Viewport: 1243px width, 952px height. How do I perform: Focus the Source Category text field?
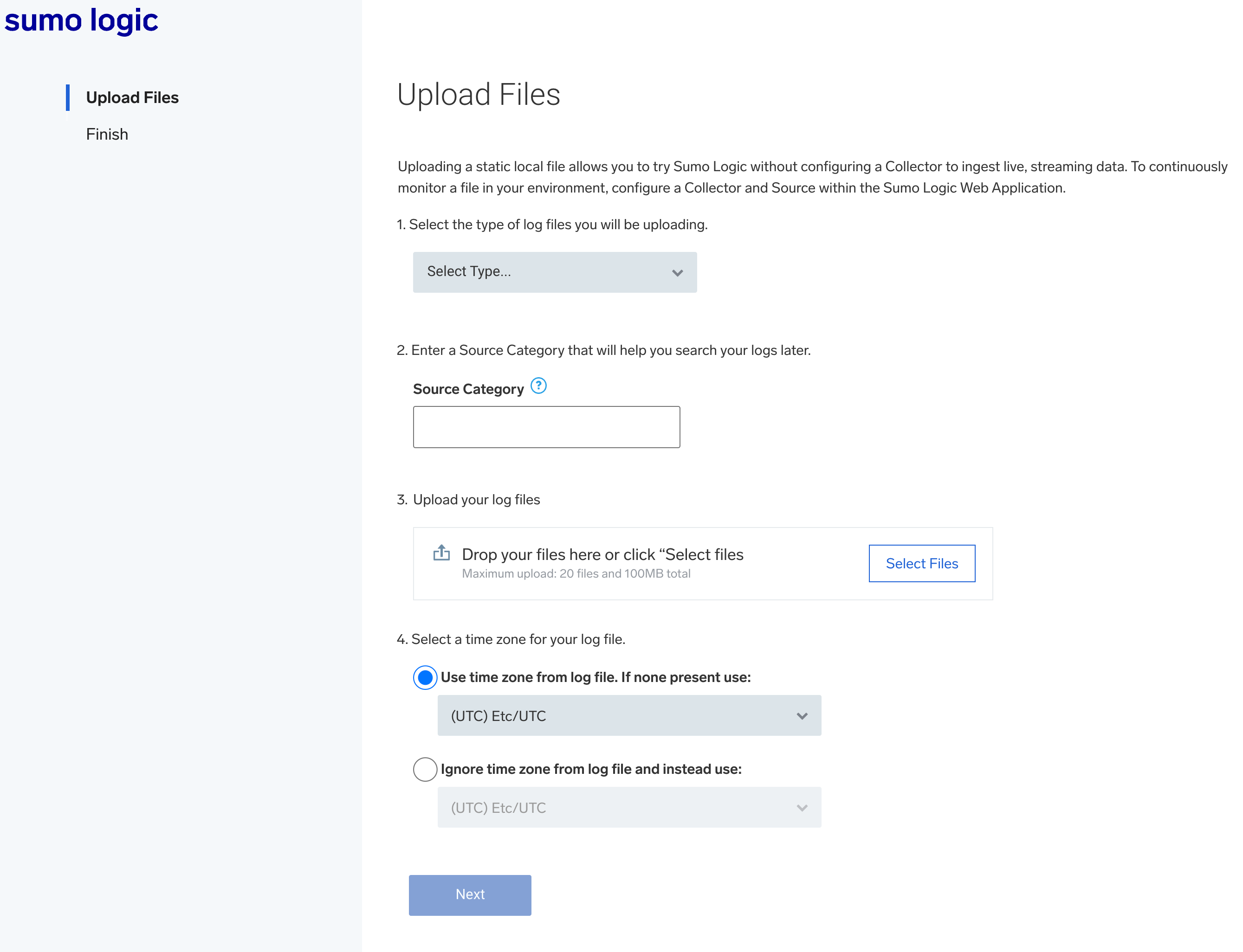click(x=546, y=427)
